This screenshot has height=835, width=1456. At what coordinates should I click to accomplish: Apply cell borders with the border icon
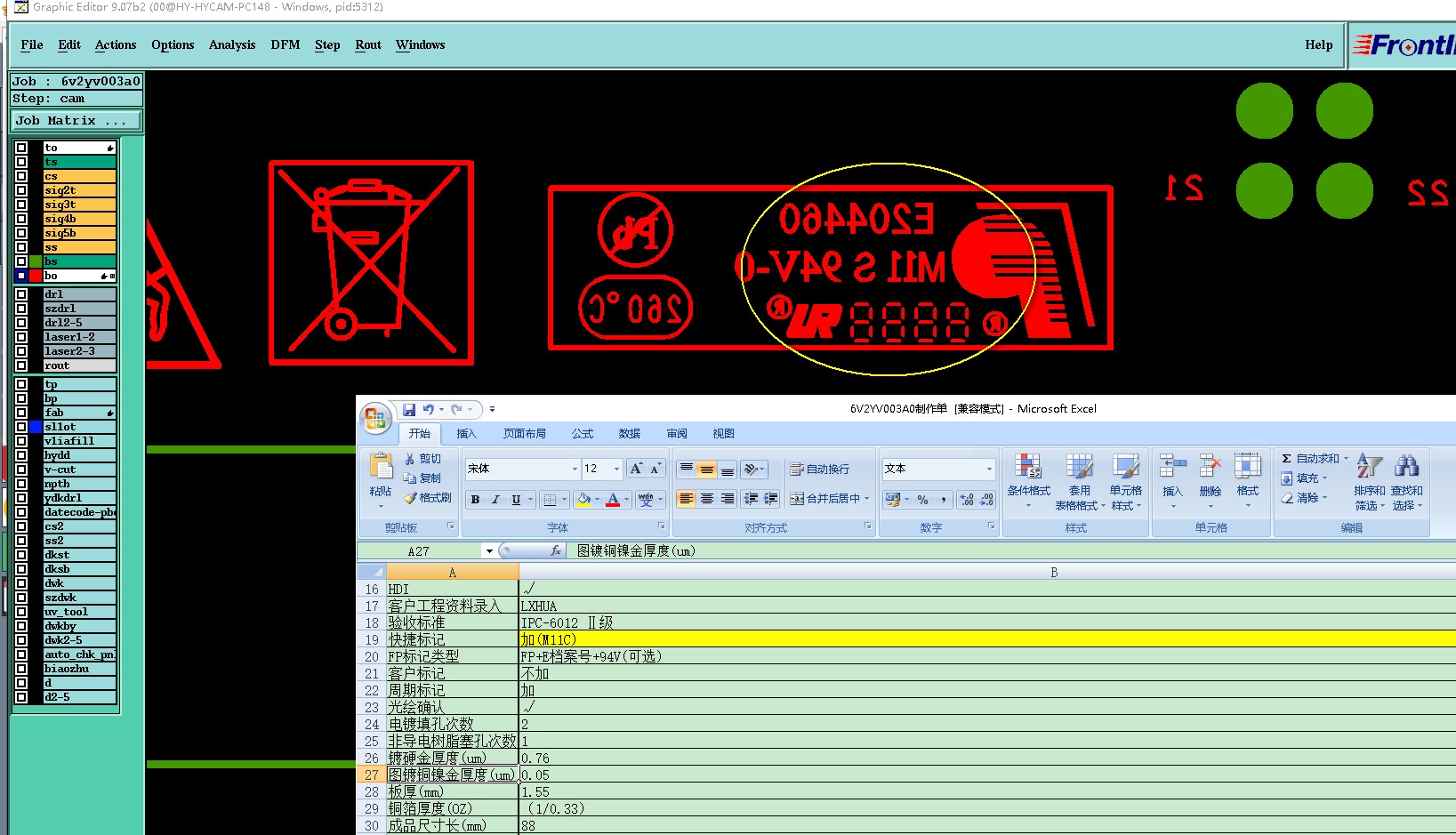coord(550,500)
